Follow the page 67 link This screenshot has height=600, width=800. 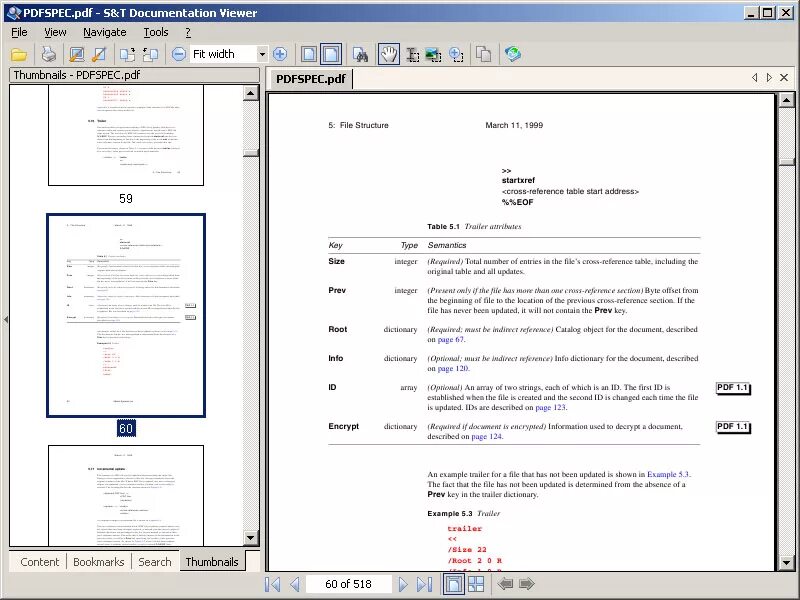coord(451,340)
